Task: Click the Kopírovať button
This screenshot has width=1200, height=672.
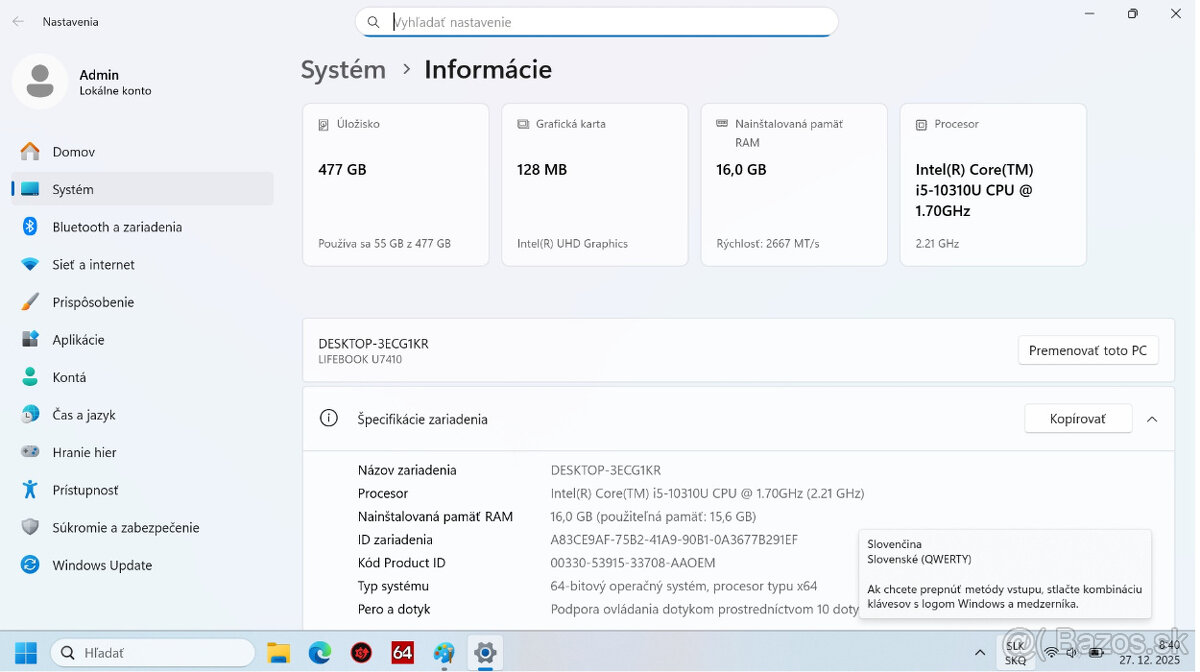Action: coord(1077,418)
